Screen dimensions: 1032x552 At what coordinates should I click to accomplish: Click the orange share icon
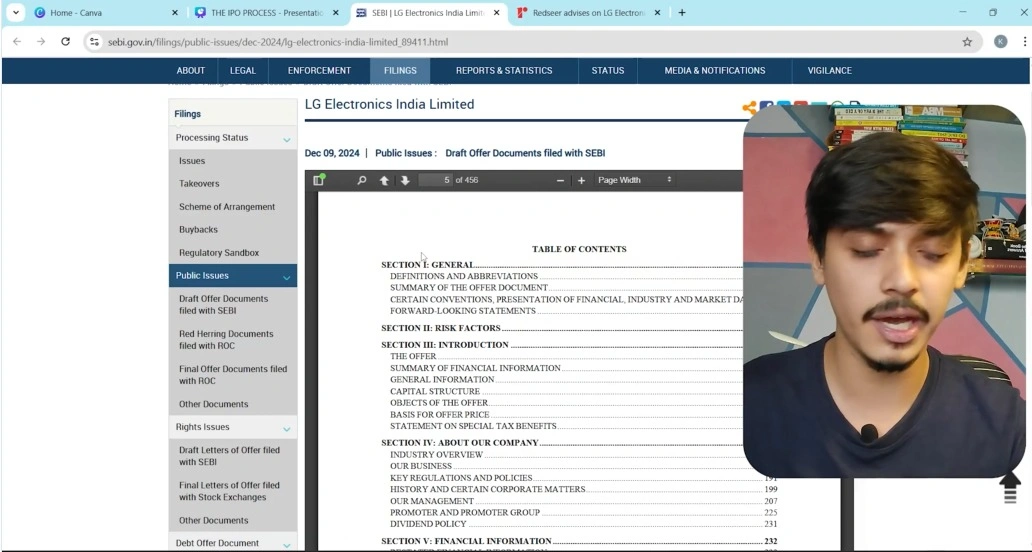tap(749, 109)
